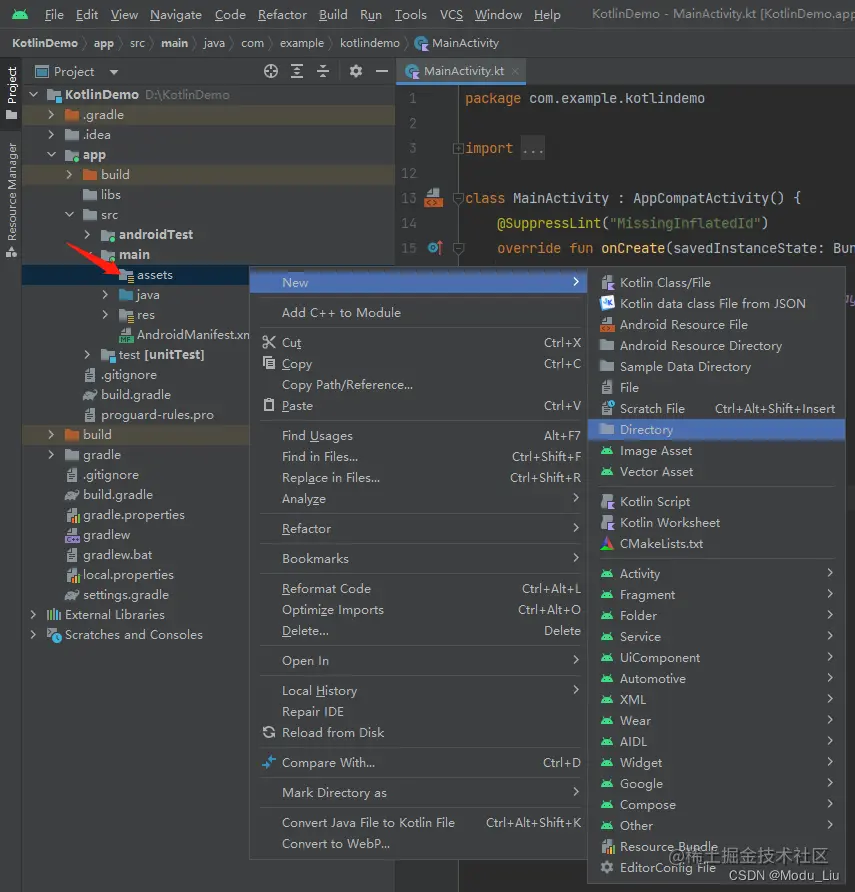Click the related XML file gutter icon line 13
This screenshot has width=855, height=892.
tap(433, 198)
